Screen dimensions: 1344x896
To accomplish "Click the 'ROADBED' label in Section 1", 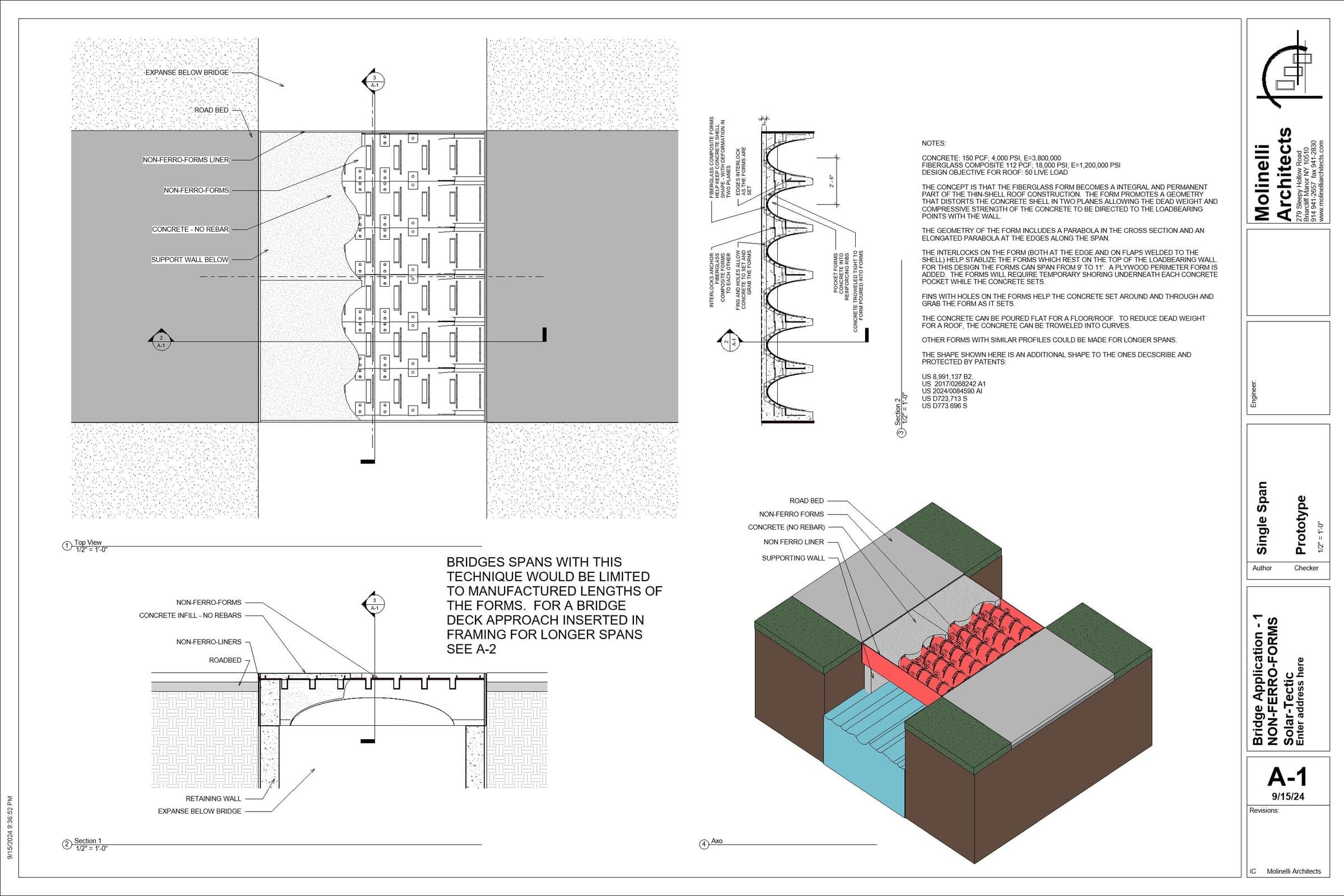I will click(225, 660).
